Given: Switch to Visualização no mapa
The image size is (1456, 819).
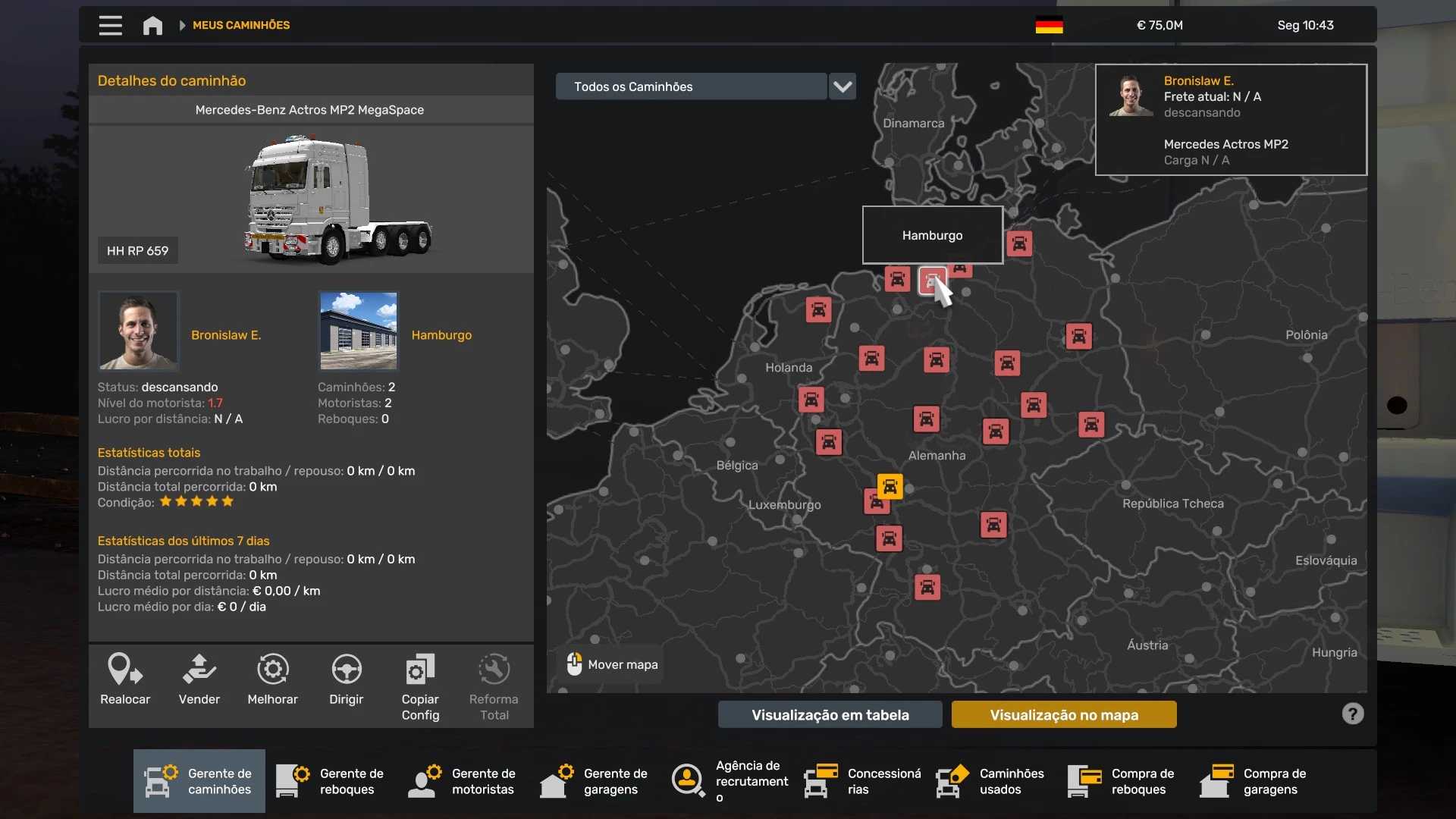Looking at the screenshot, I should pos(1063,714).
